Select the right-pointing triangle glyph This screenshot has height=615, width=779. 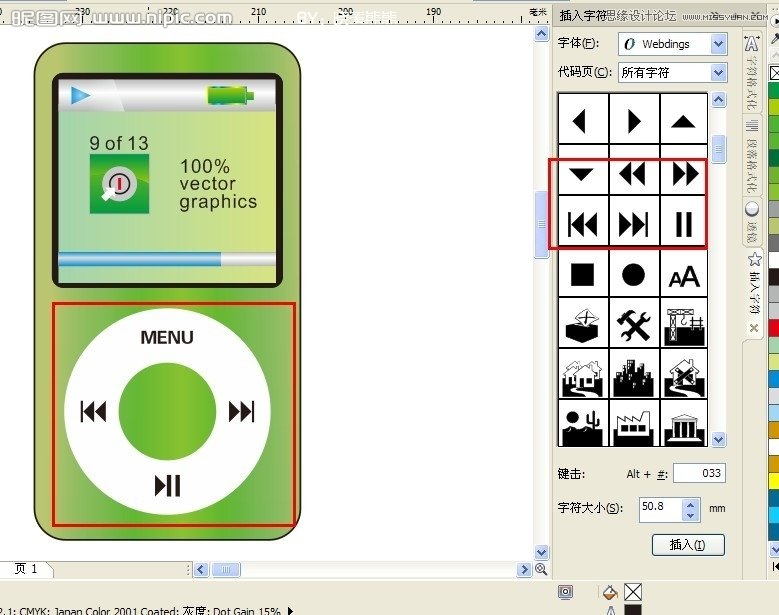(x=634, y=119)
